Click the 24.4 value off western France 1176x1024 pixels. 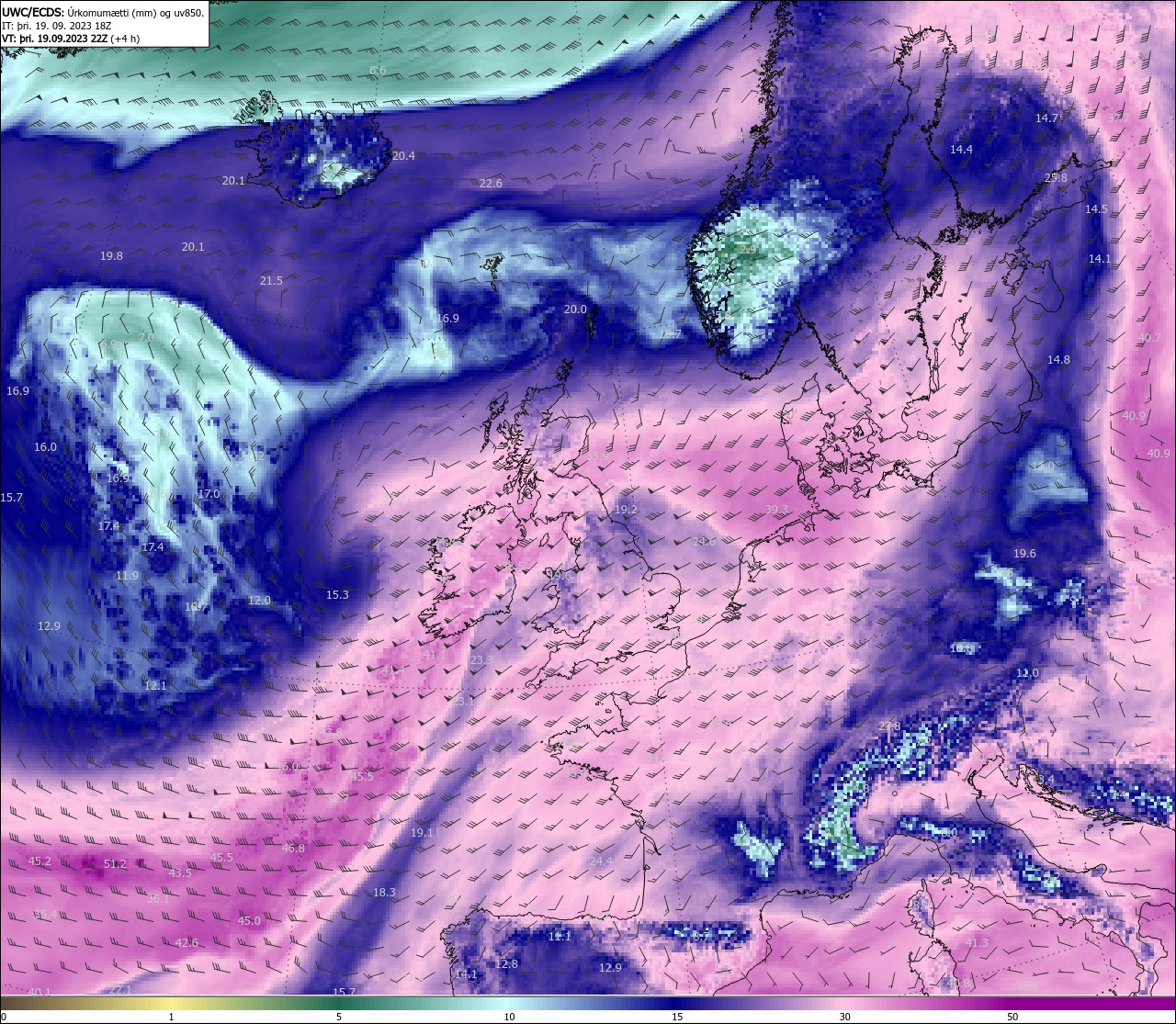pos(601,861)
